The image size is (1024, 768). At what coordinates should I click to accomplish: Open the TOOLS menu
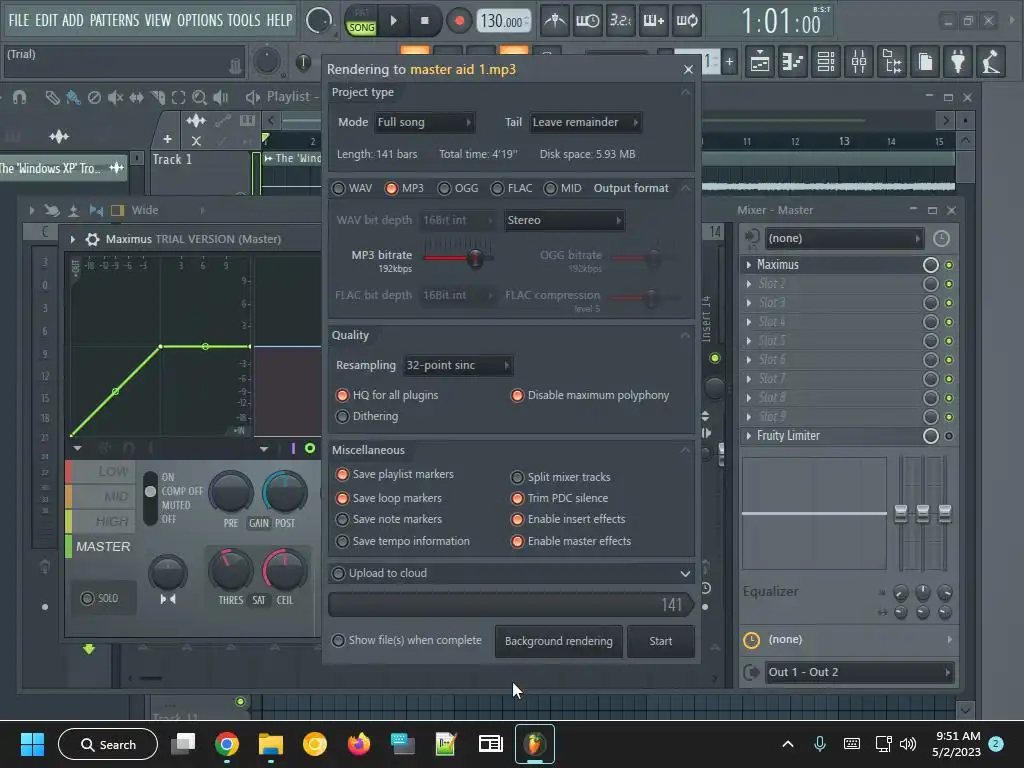point(244,20)
